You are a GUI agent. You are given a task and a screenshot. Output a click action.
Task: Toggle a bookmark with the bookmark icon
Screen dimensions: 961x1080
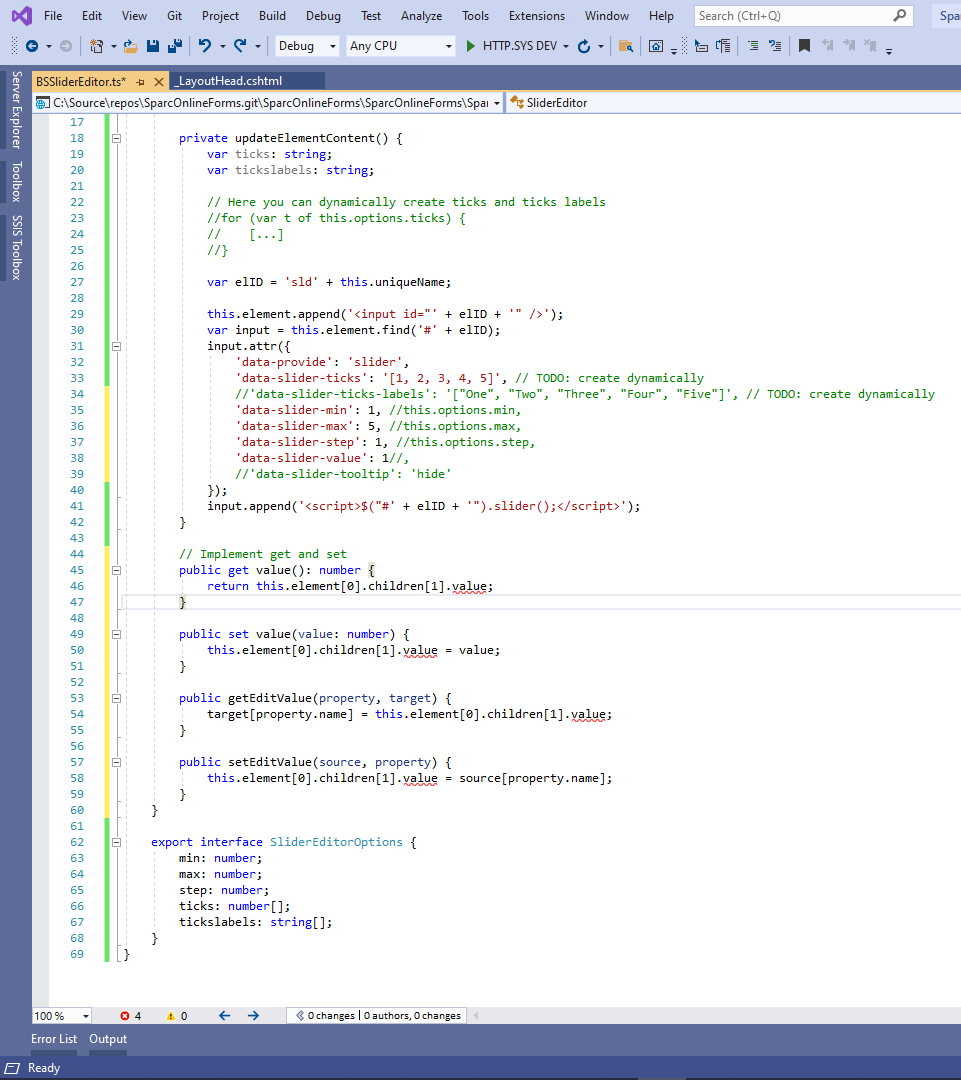coord(804,46)
